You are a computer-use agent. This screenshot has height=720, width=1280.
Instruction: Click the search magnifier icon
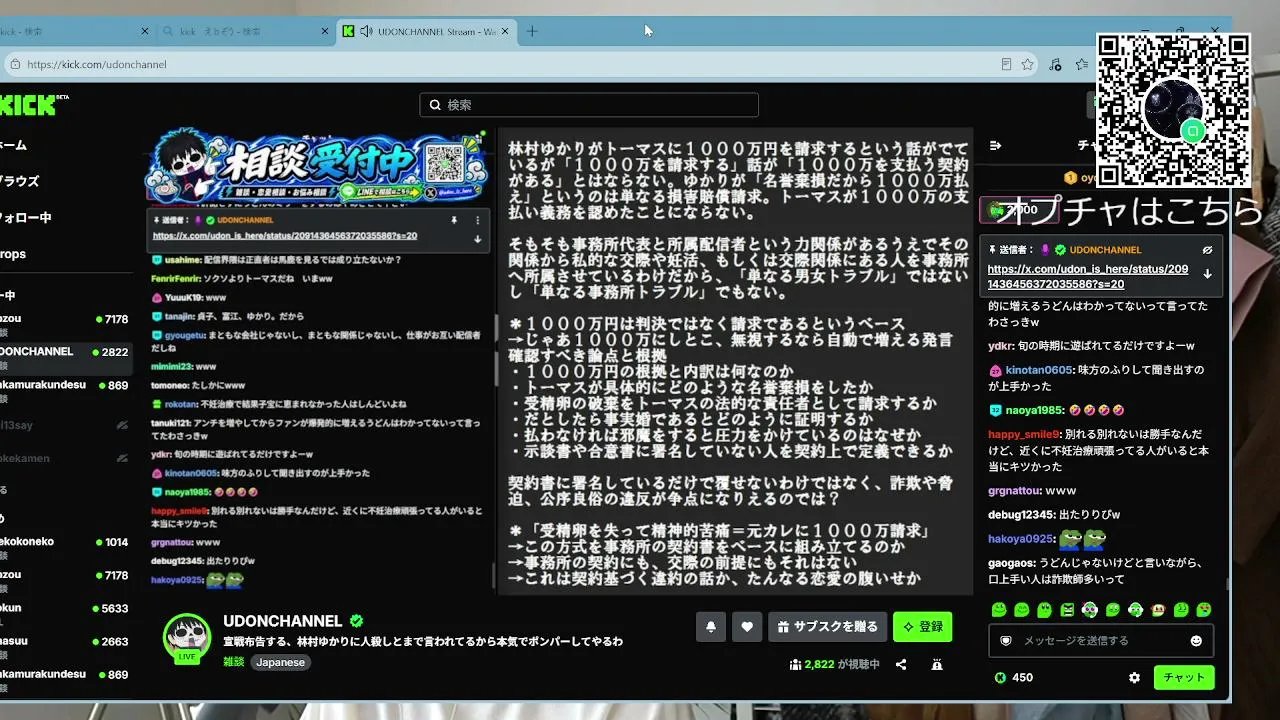click(x=435, y=105)
